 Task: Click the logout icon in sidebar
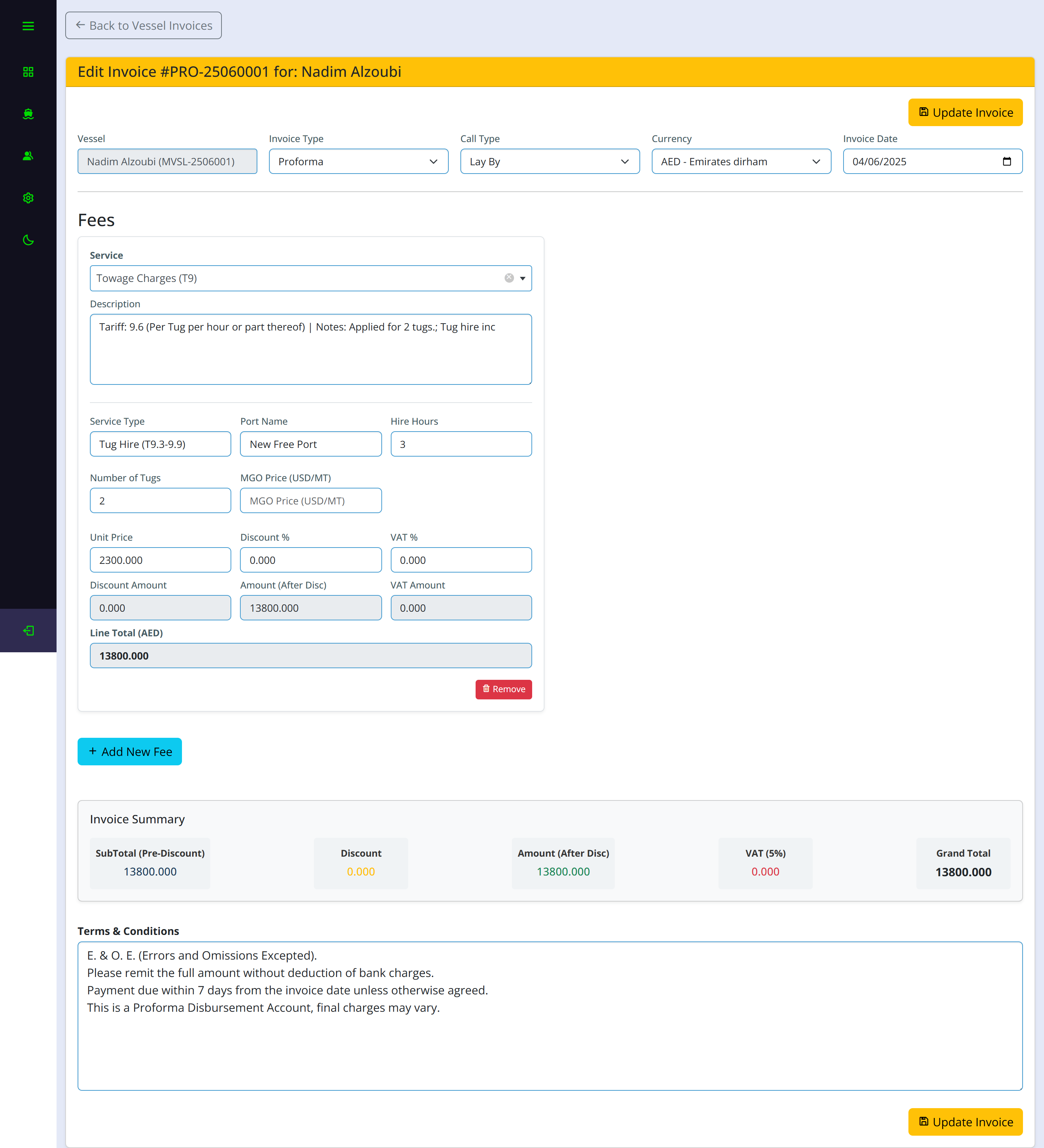28,631
